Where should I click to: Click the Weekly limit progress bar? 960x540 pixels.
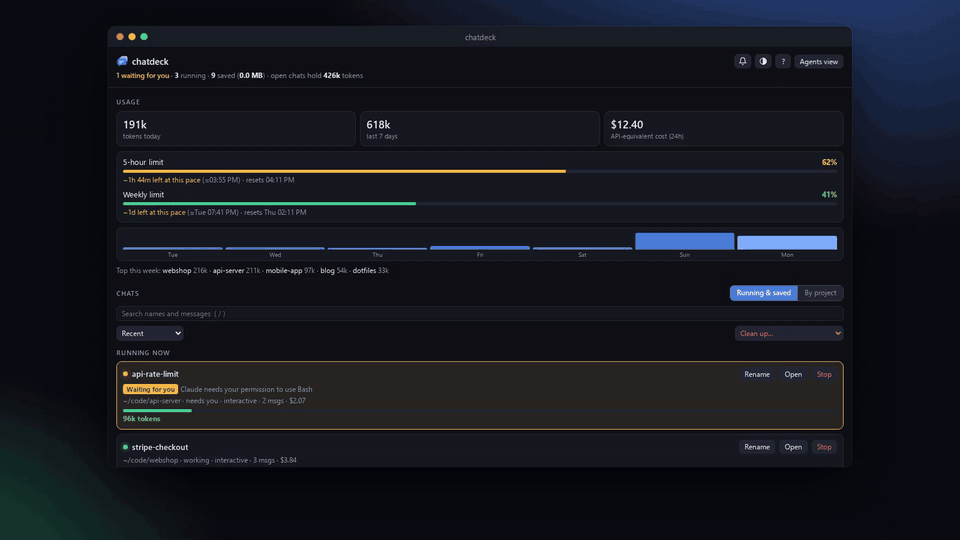[479, 203]
